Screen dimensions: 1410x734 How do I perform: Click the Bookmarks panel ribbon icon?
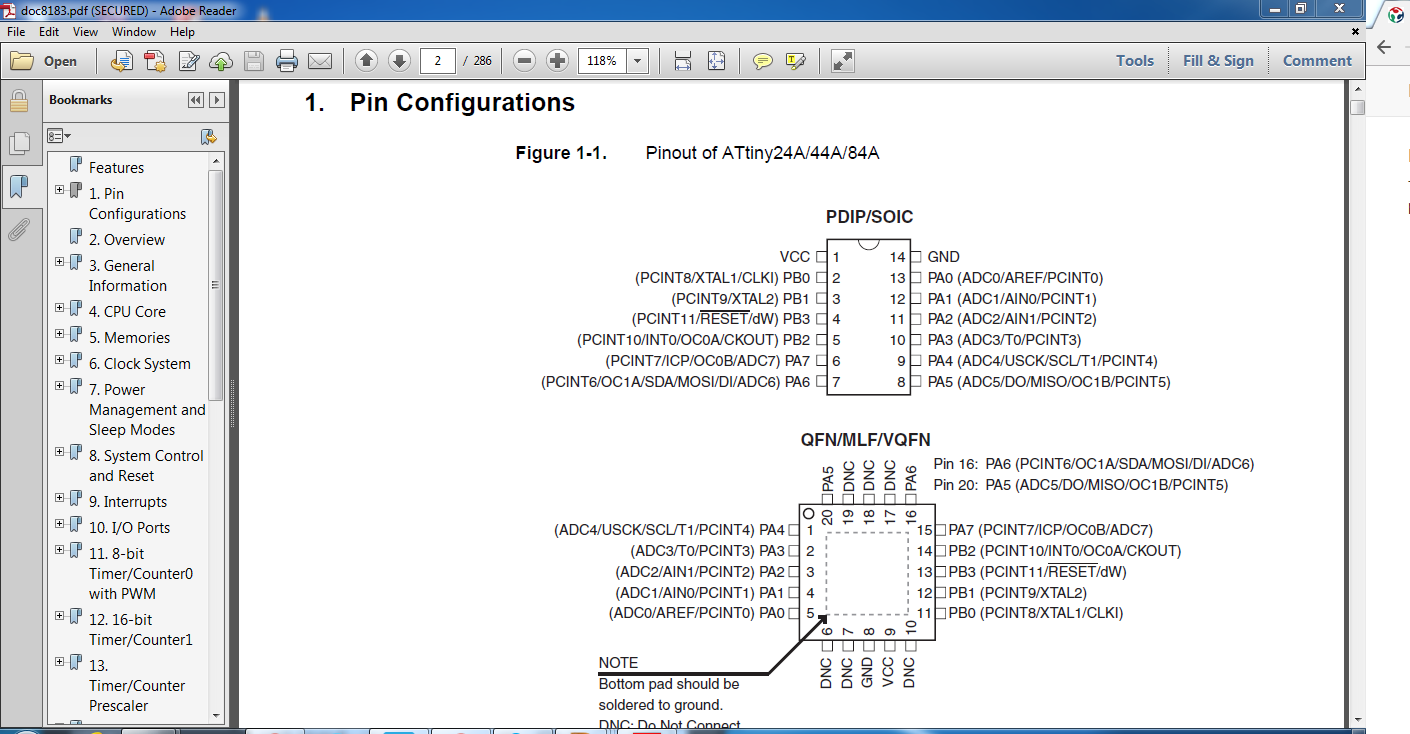19,186
